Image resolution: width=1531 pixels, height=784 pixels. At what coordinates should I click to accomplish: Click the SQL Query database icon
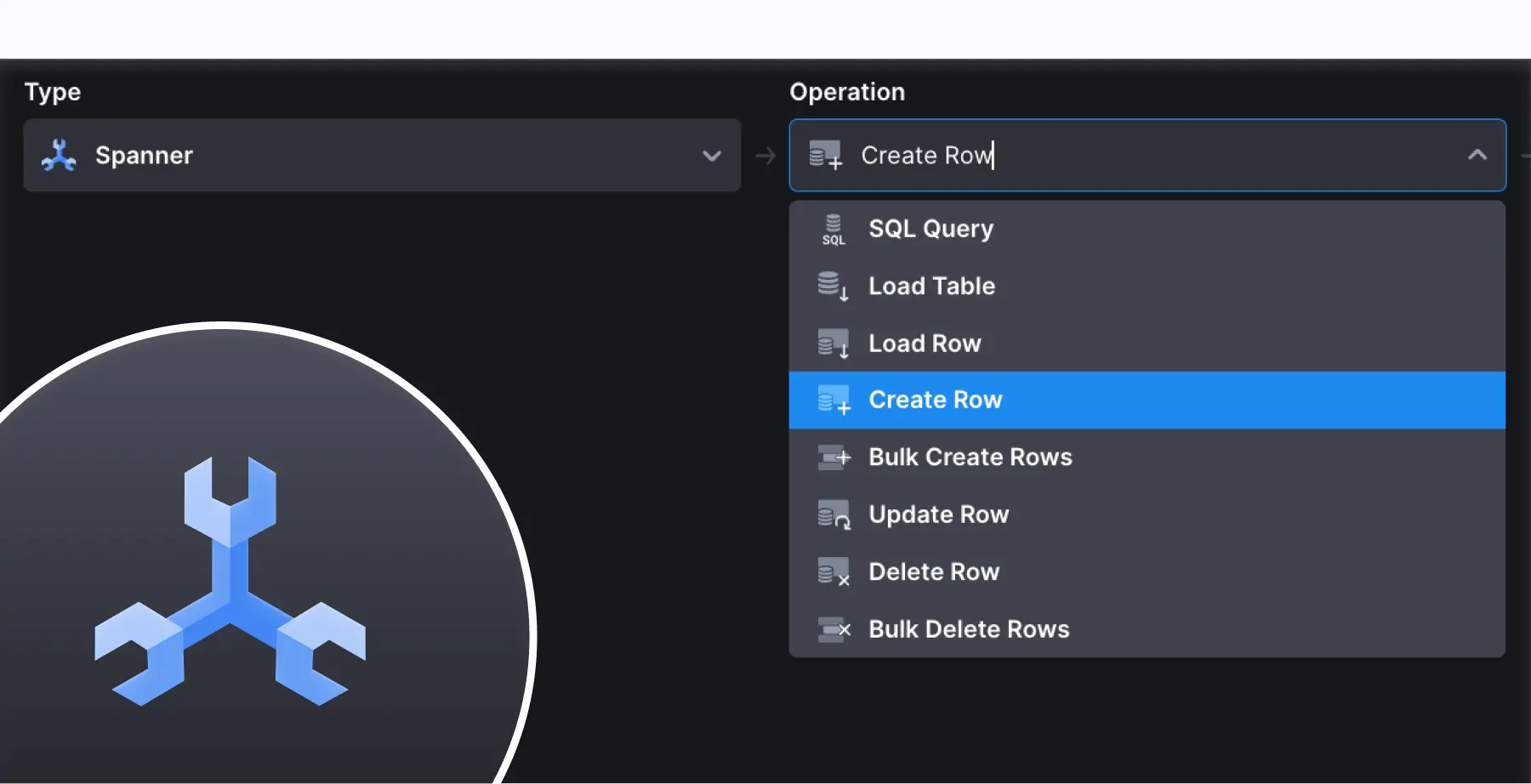pos(834,230)
